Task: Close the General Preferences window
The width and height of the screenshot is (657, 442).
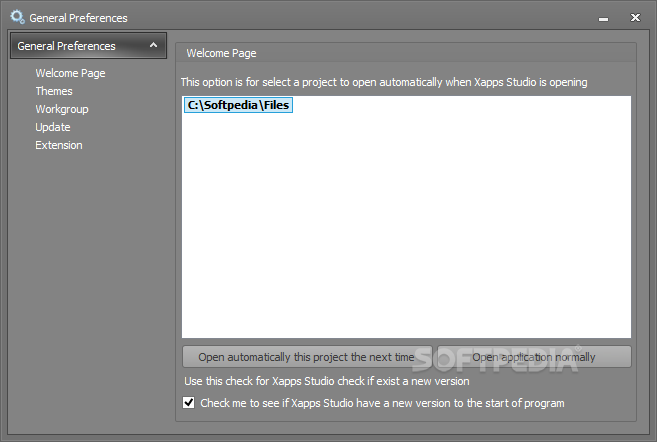Action: point(635,18)
